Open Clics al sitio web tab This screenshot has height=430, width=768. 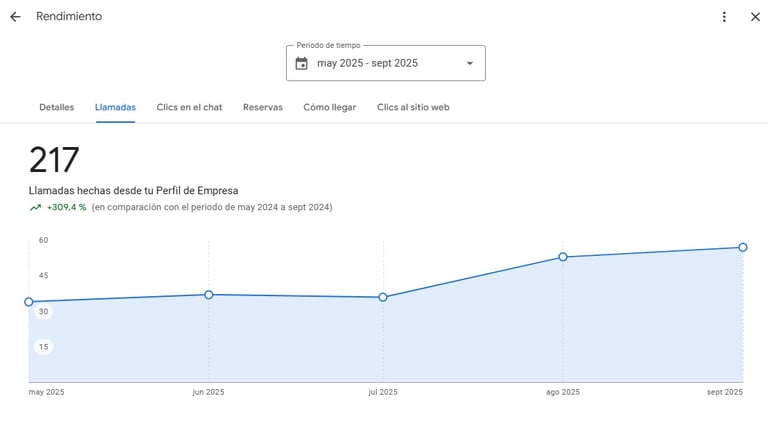413,107
